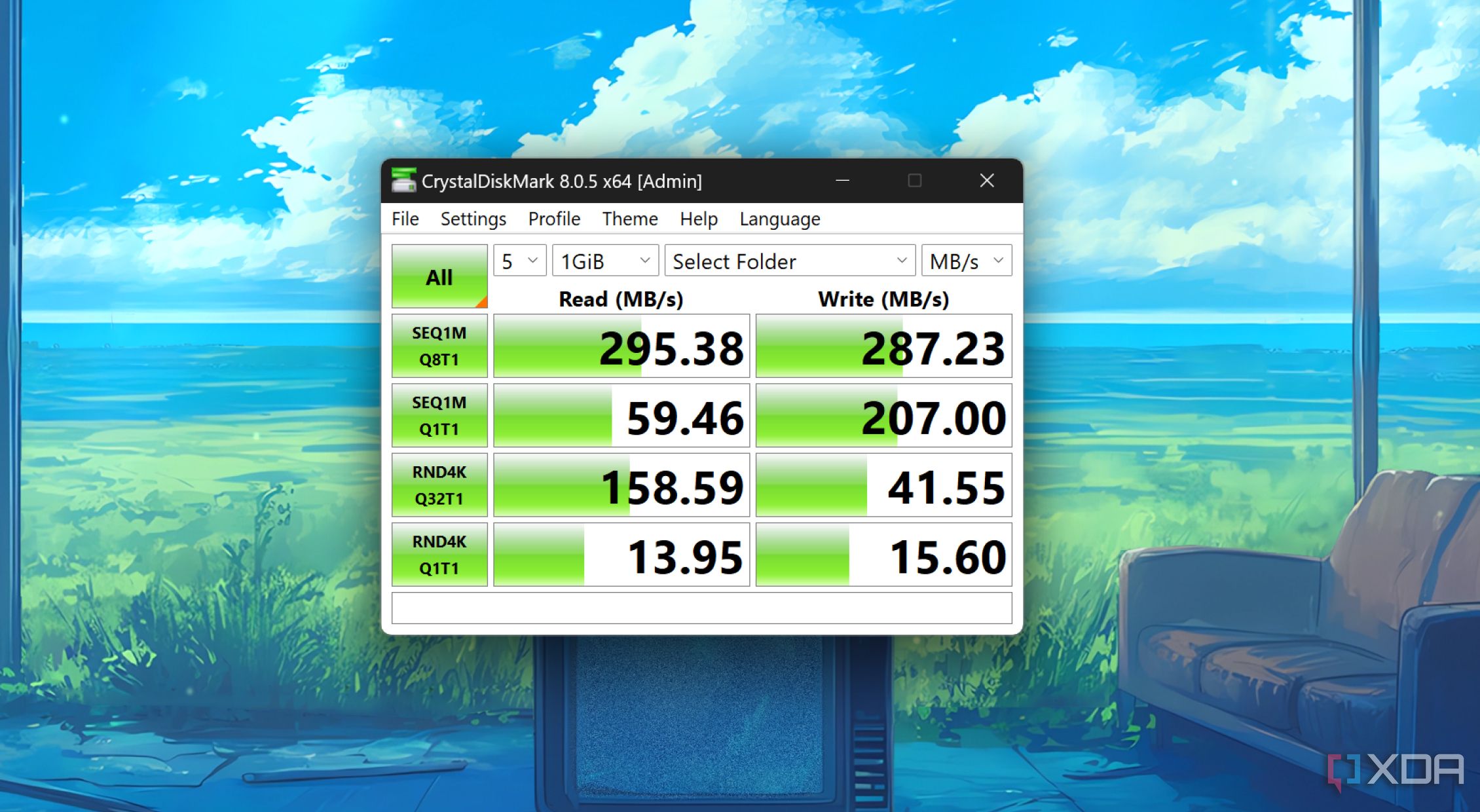This screenshot has width=1480, height=812.
Task: Run the RND4K Q1T1 test
Action: click(x=439, y=554)
